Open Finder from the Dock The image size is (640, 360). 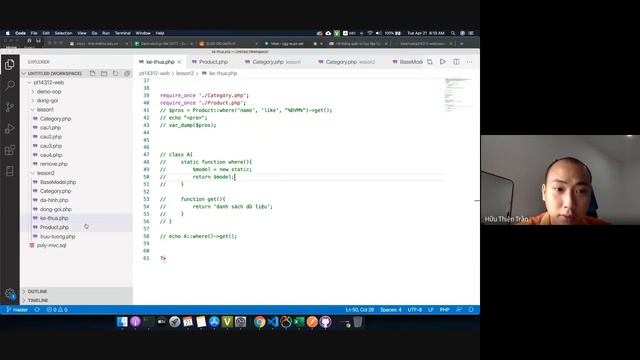pyautogui.click(x=122, y=322)
